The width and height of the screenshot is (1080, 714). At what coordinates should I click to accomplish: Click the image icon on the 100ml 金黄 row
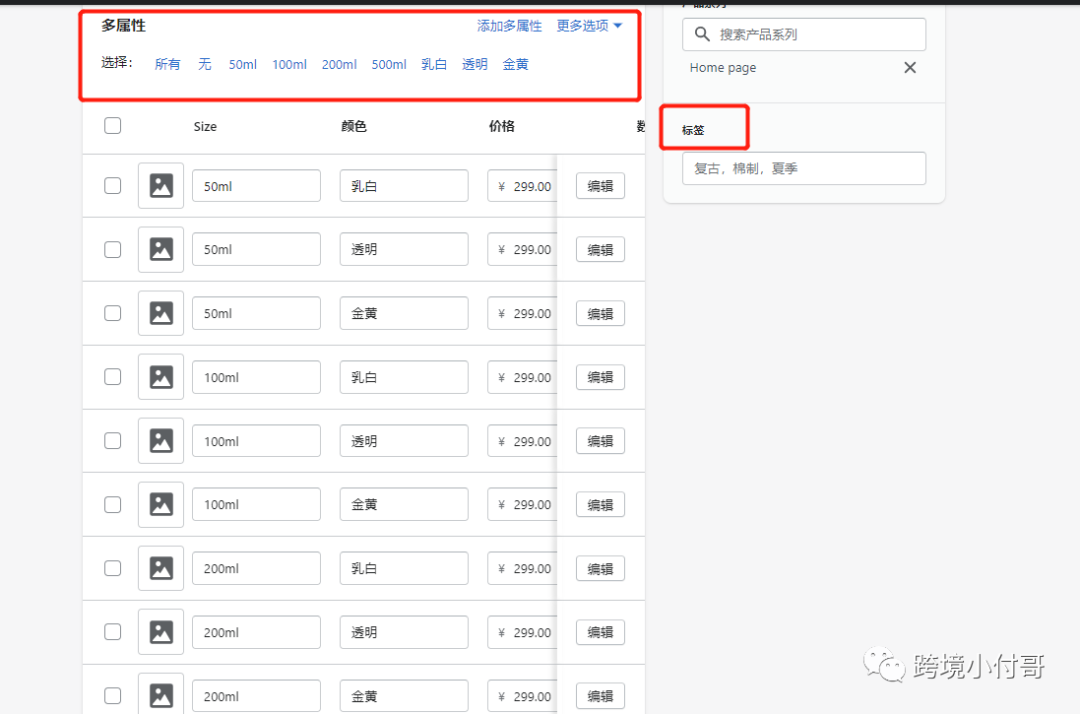click(x=160, y=504)
